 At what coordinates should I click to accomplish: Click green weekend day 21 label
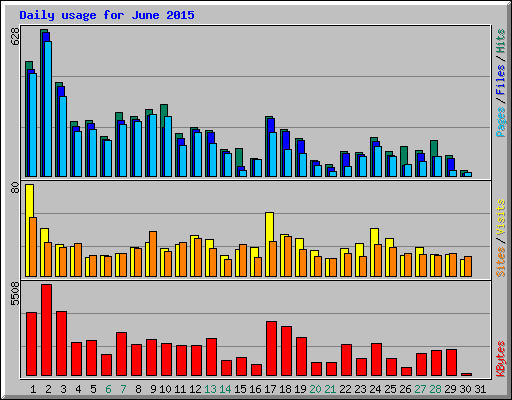[x=330, y=389]
